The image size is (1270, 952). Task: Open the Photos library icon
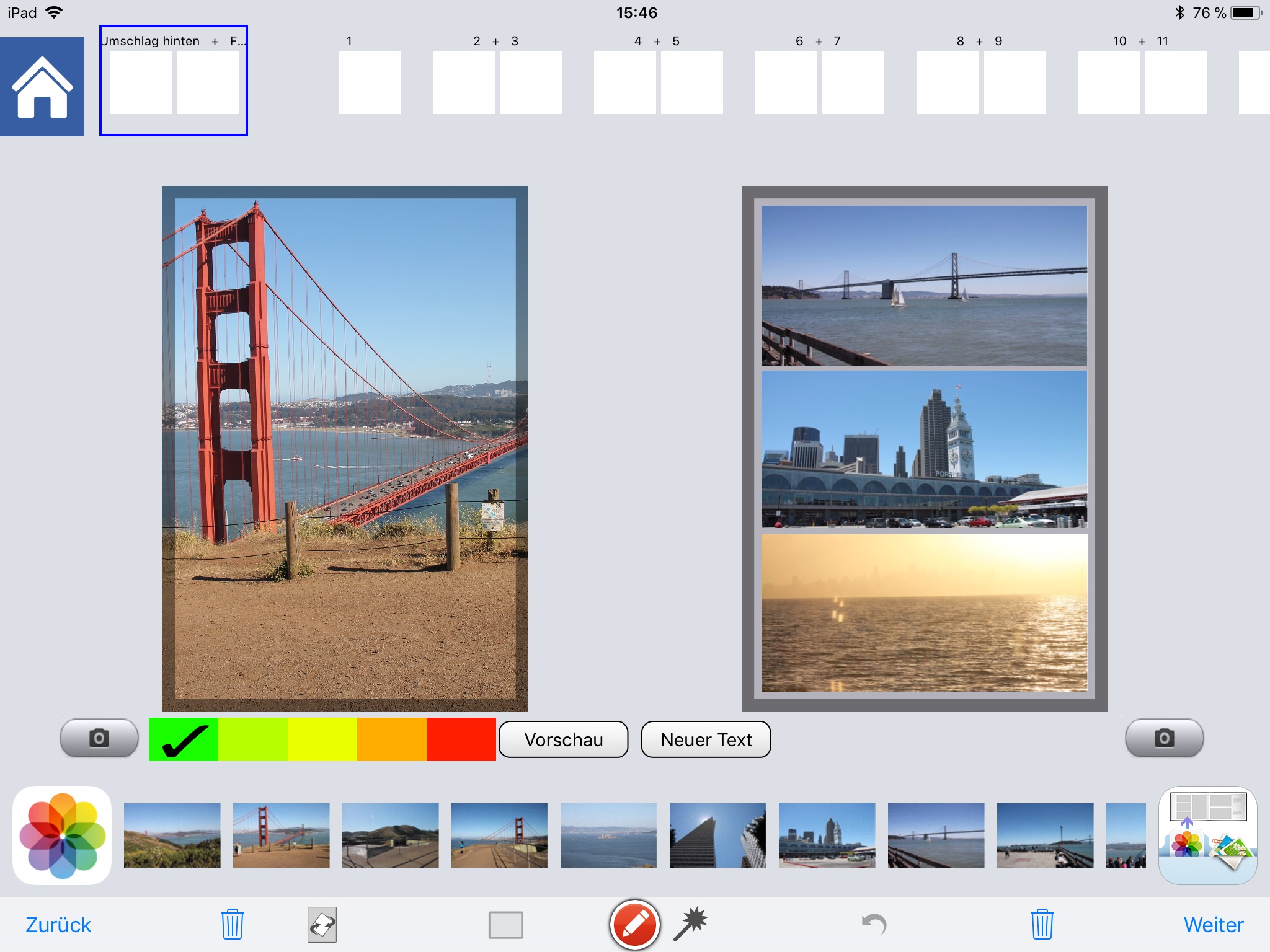(x=62, y=835)
